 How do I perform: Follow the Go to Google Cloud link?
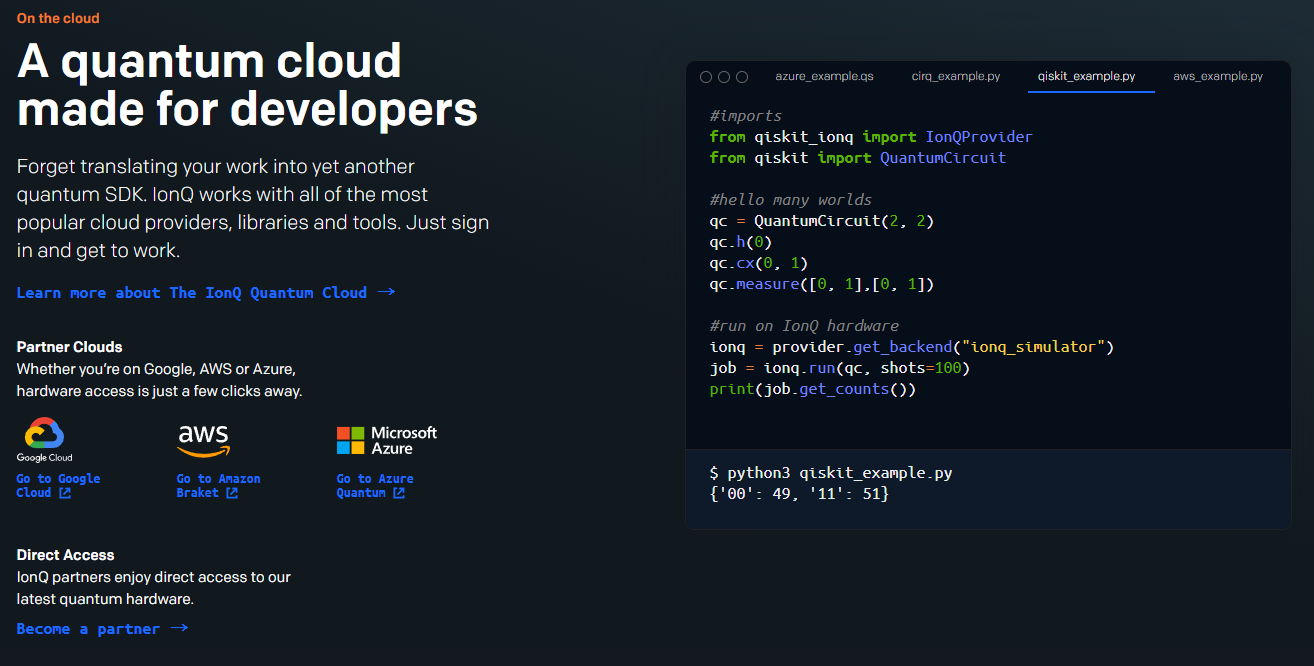58,486
